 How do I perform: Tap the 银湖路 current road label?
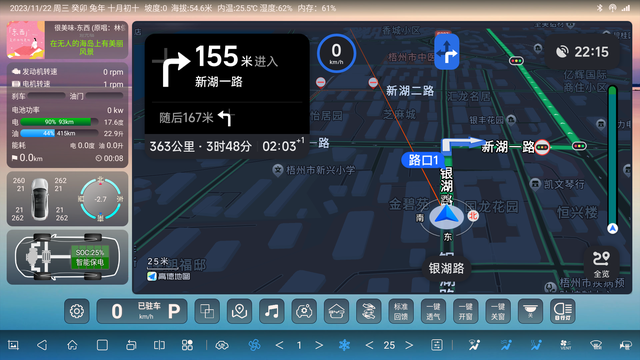(447, 268)
